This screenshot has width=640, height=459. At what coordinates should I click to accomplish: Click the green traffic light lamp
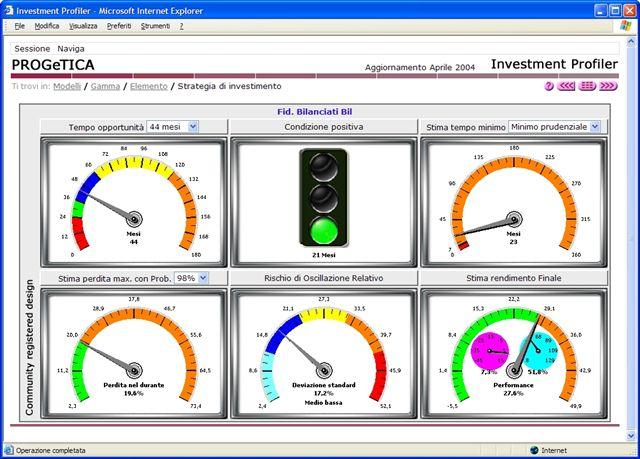[x=324, y=230]
